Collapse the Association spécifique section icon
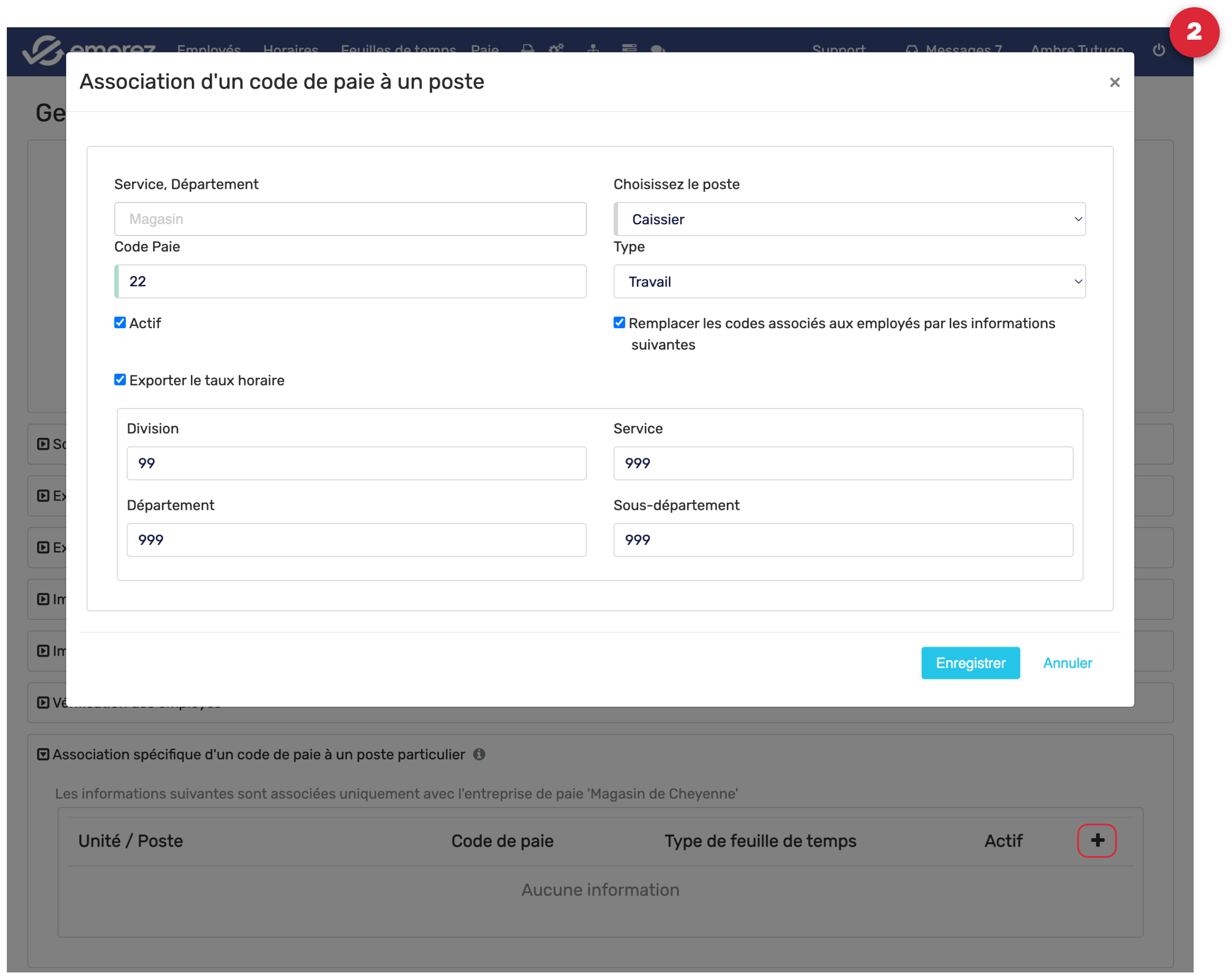Image resolution: width=1232 pixels, height=978 pixels. (43, 754)
